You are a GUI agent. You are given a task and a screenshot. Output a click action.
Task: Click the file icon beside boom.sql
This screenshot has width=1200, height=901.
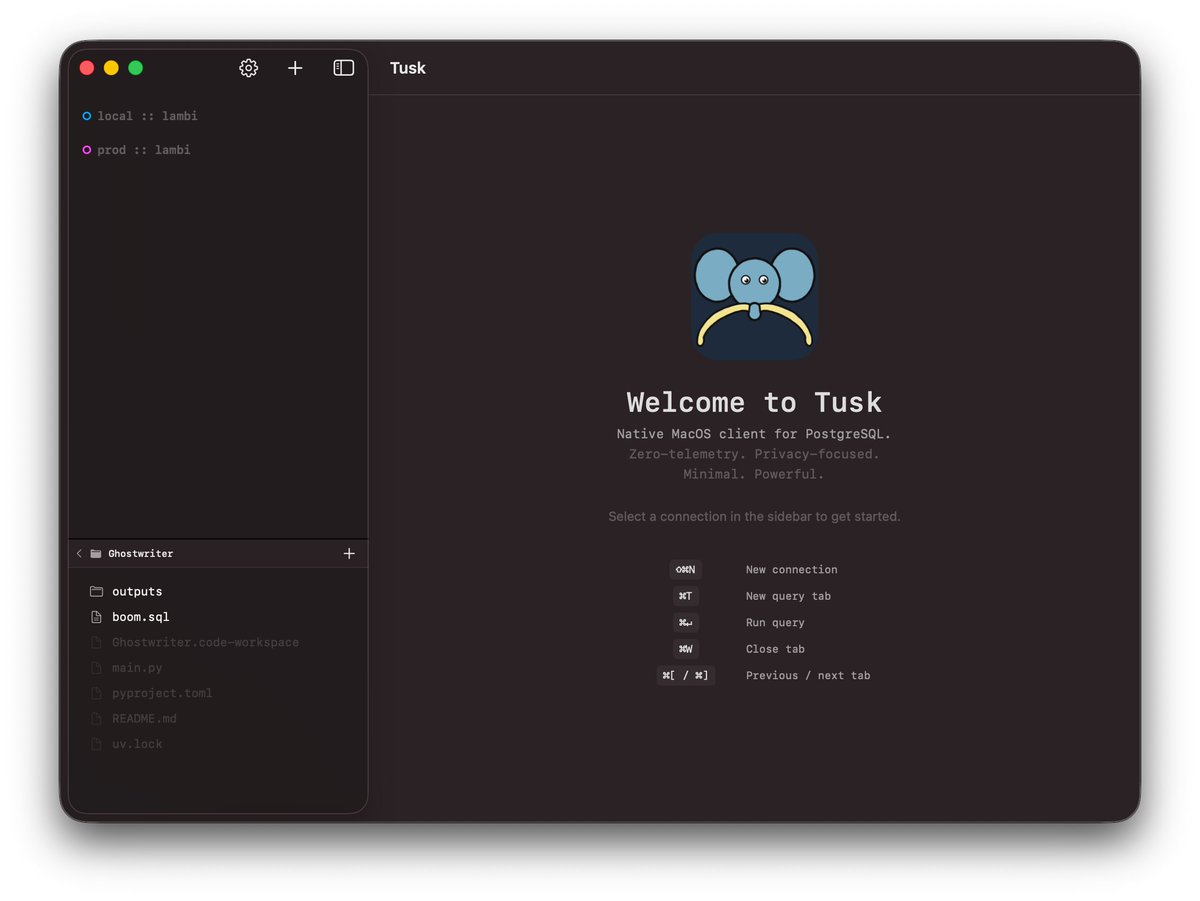click(x=96, y=617)
